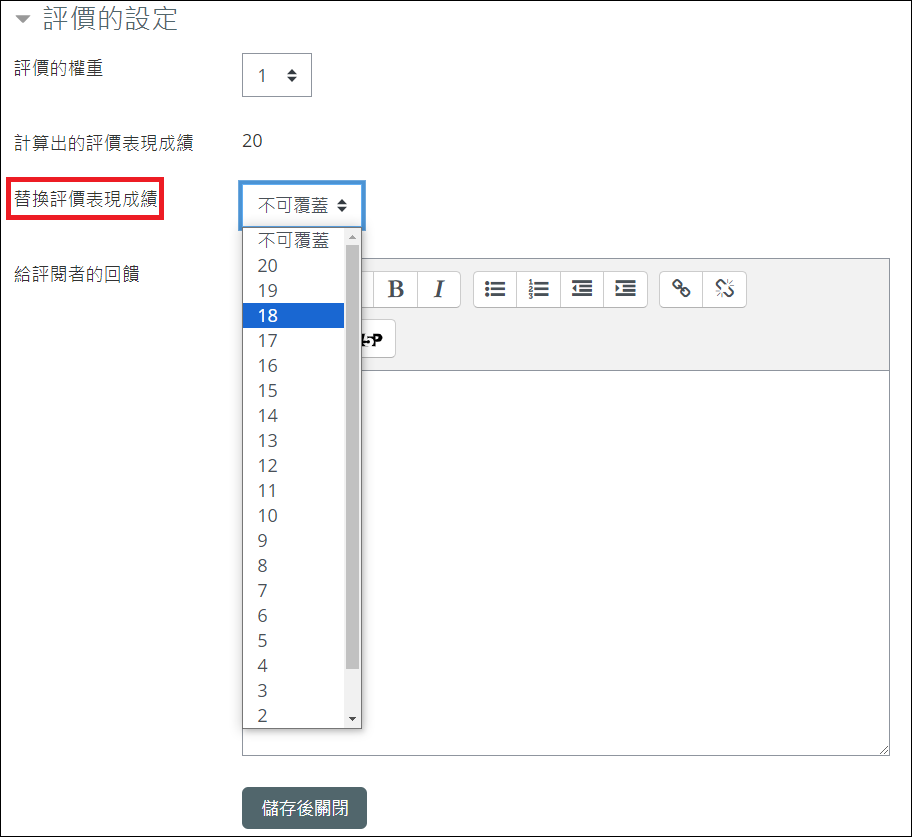Click the 給評閱者的回饋 label

(x=77, y=274)
